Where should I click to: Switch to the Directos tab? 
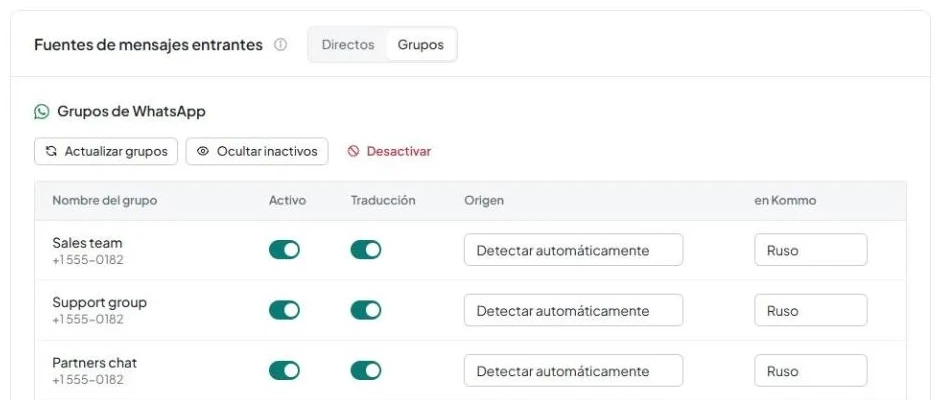(348, 45)
